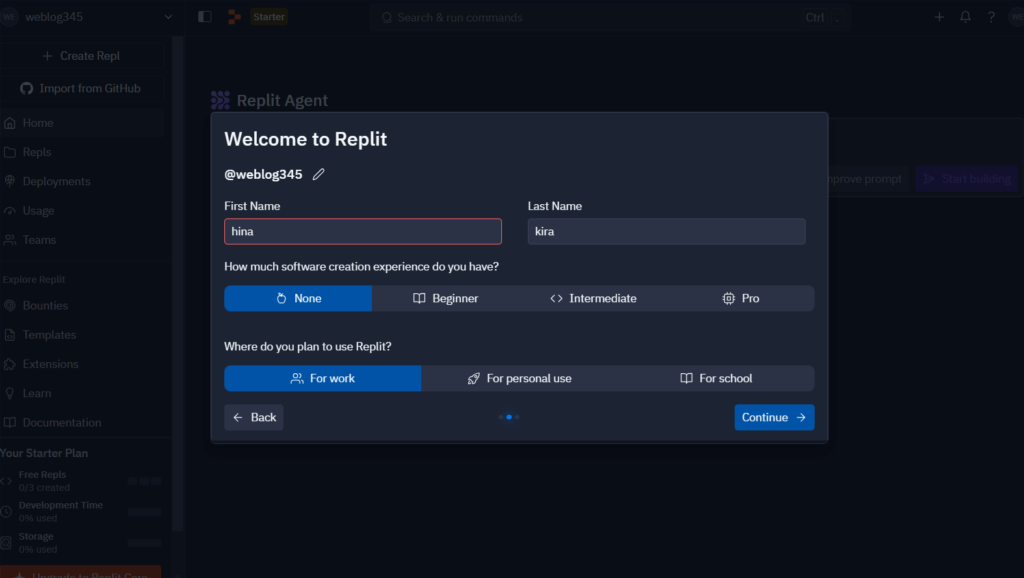Select None experience level

pyautogui.click(x=298, y=298)
